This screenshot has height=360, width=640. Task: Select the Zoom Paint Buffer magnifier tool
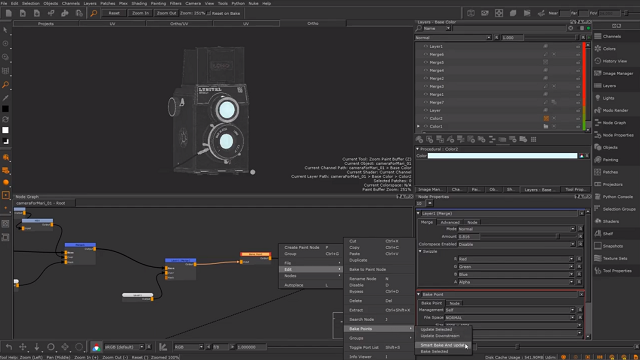(x=5, y=84)
